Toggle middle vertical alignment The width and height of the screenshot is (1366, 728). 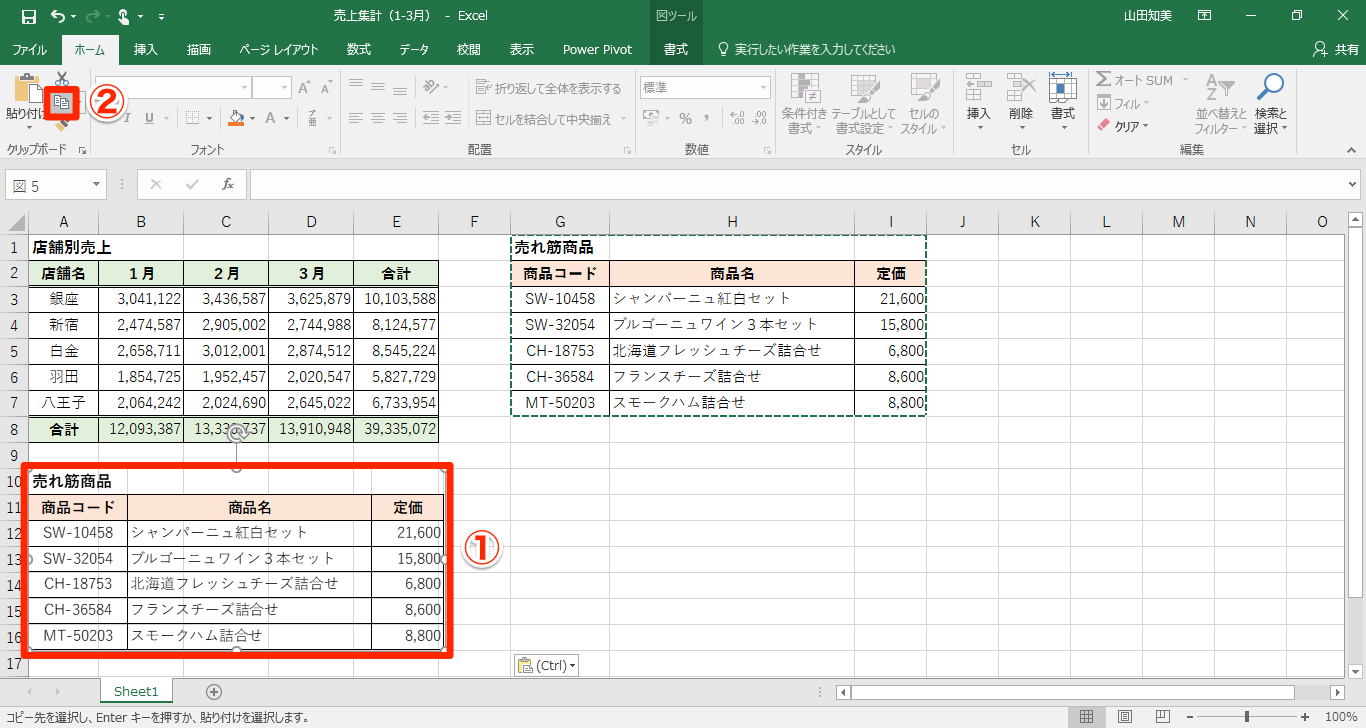click(376, 88)
